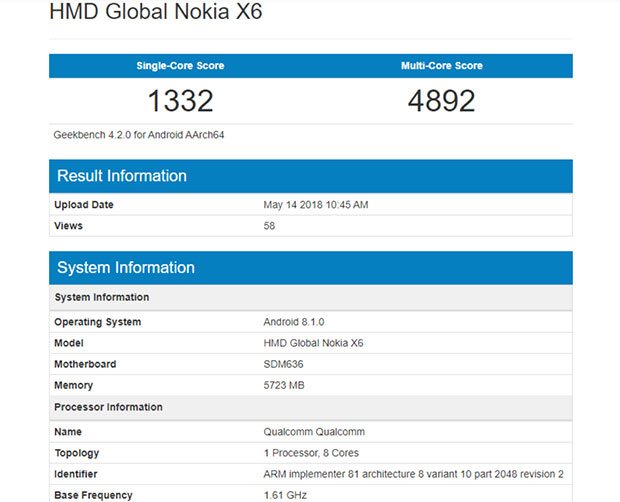Image resolution: width=620 pixels, height=502 pixels.
Task: Click the single-core score value 1332
Action: tap(180, 101)
